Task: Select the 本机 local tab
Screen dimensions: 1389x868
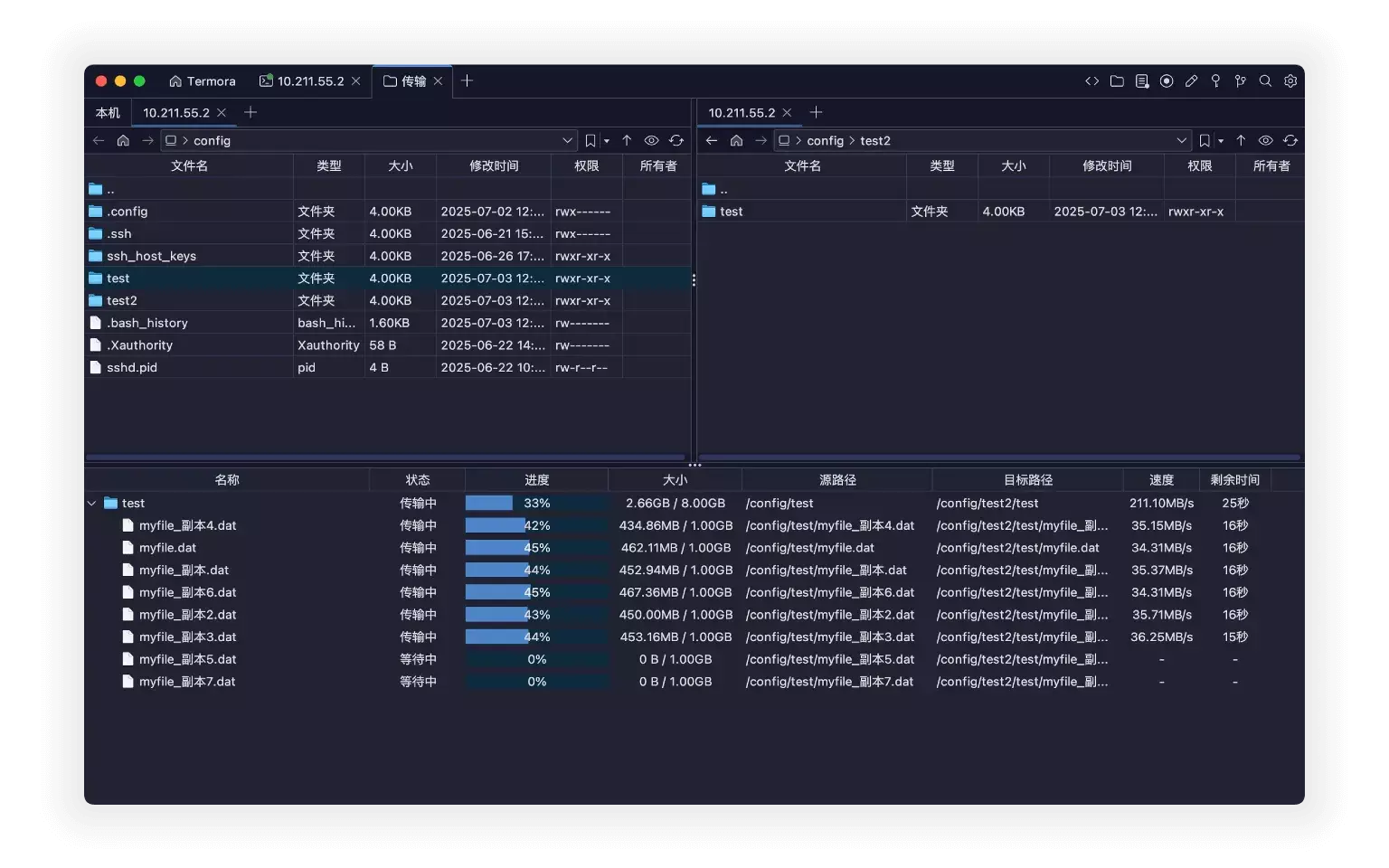Action: tap(108, 113)
